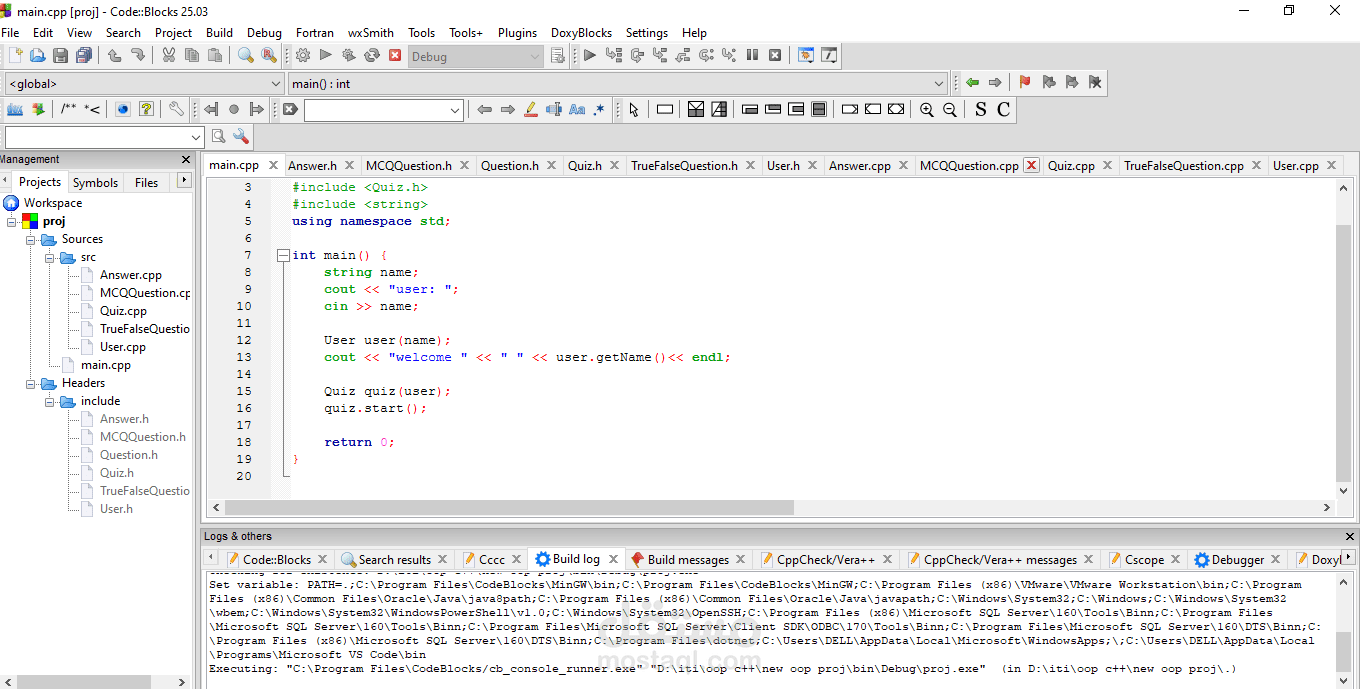Toggle search in selected text only
The image size is (1360, 689).
[554, 110]
